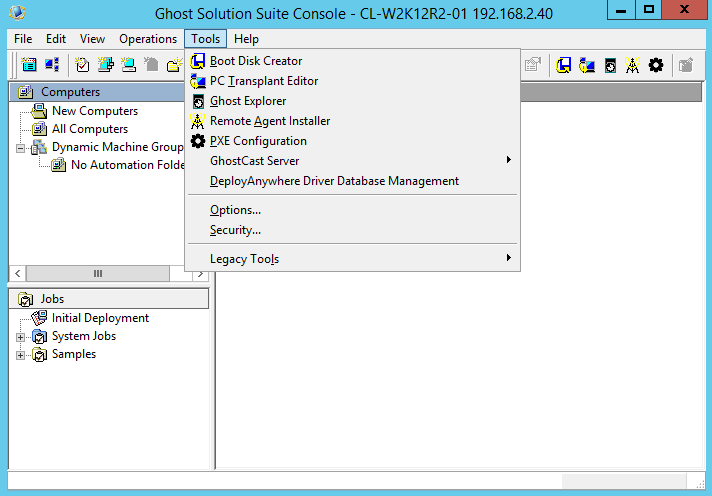Click the Boot Disk Creator toolbar icon
712x496 pixels.
pos(564,65)
